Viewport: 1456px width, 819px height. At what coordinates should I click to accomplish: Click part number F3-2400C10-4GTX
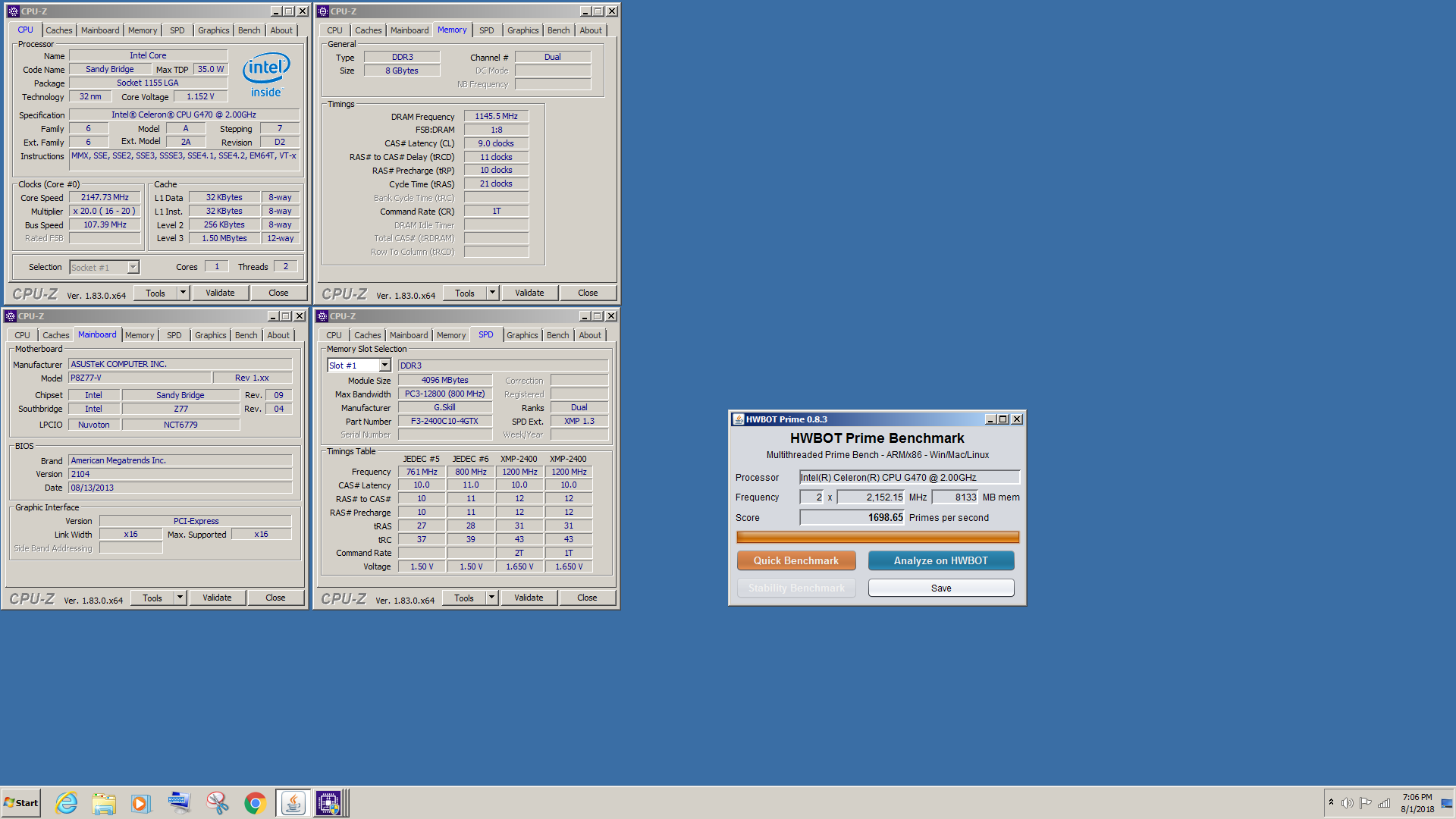point(444,421)
